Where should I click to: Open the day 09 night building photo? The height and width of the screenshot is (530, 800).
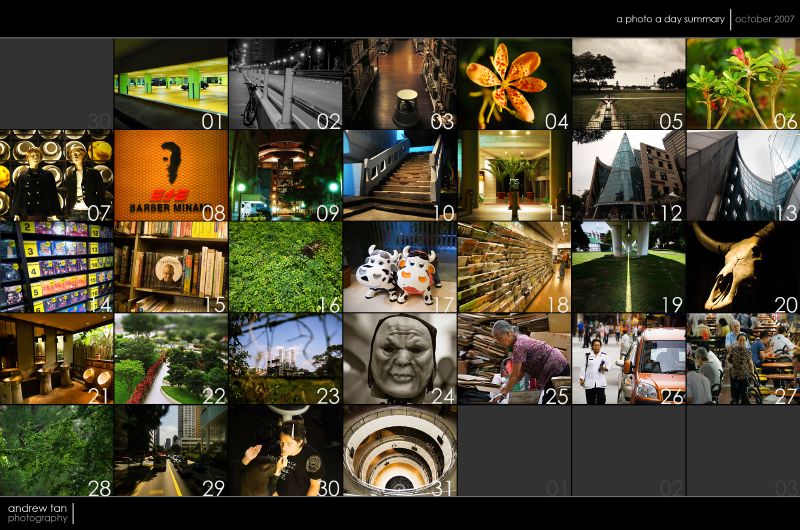(x=286, y=175)
